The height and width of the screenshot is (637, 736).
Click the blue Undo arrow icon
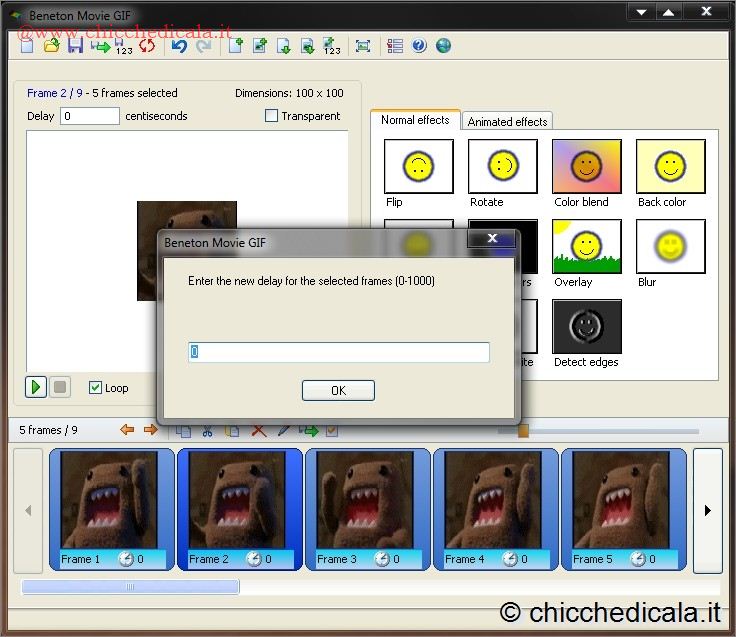click(180, 46)
